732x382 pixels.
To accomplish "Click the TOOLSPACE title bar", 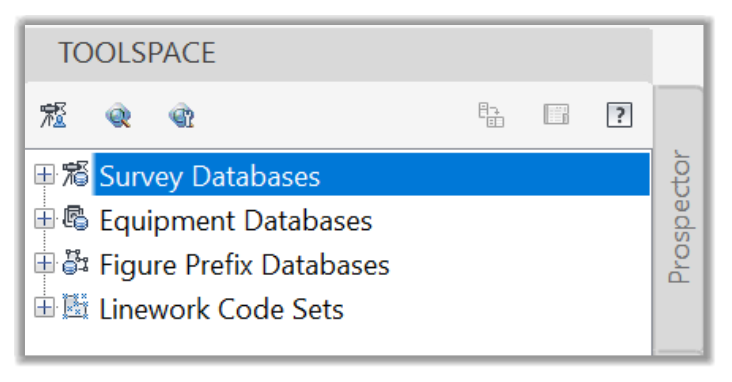I will click(x=338, y=53).
